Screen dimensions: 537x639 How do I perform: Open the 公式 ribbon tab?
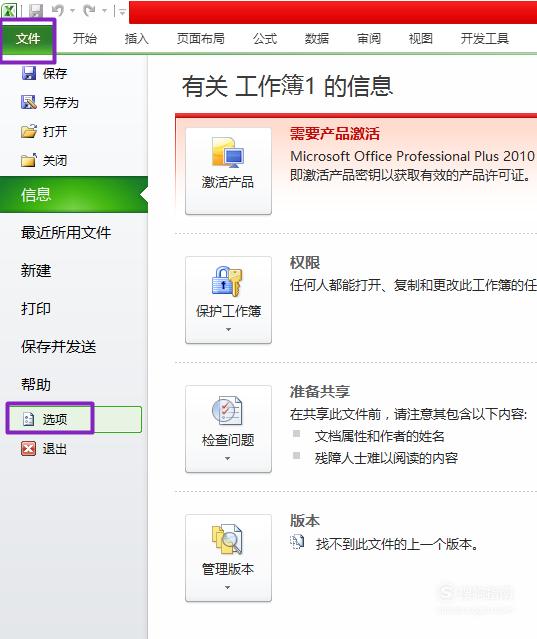point(265,39)
